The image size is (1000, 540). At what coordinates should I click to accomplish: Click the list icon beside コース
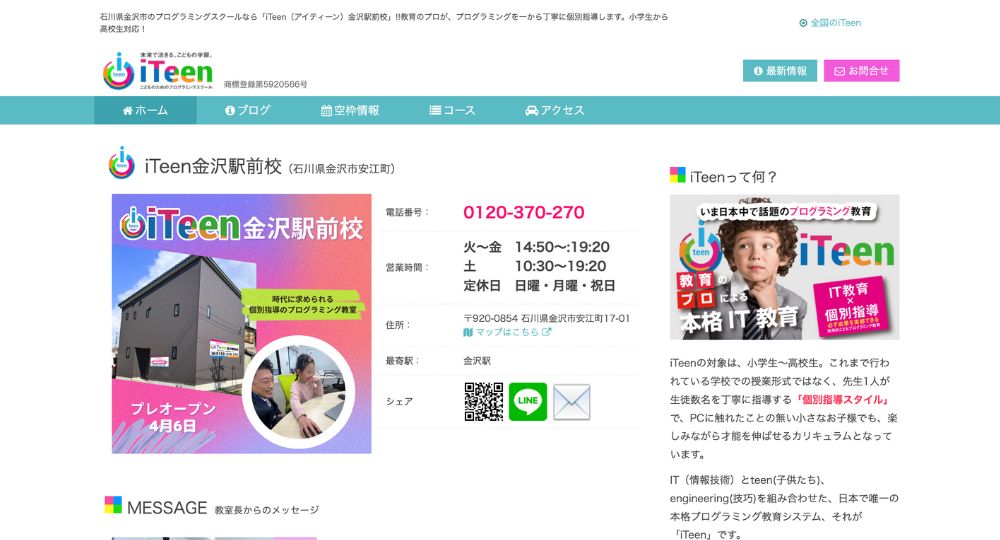435,110
